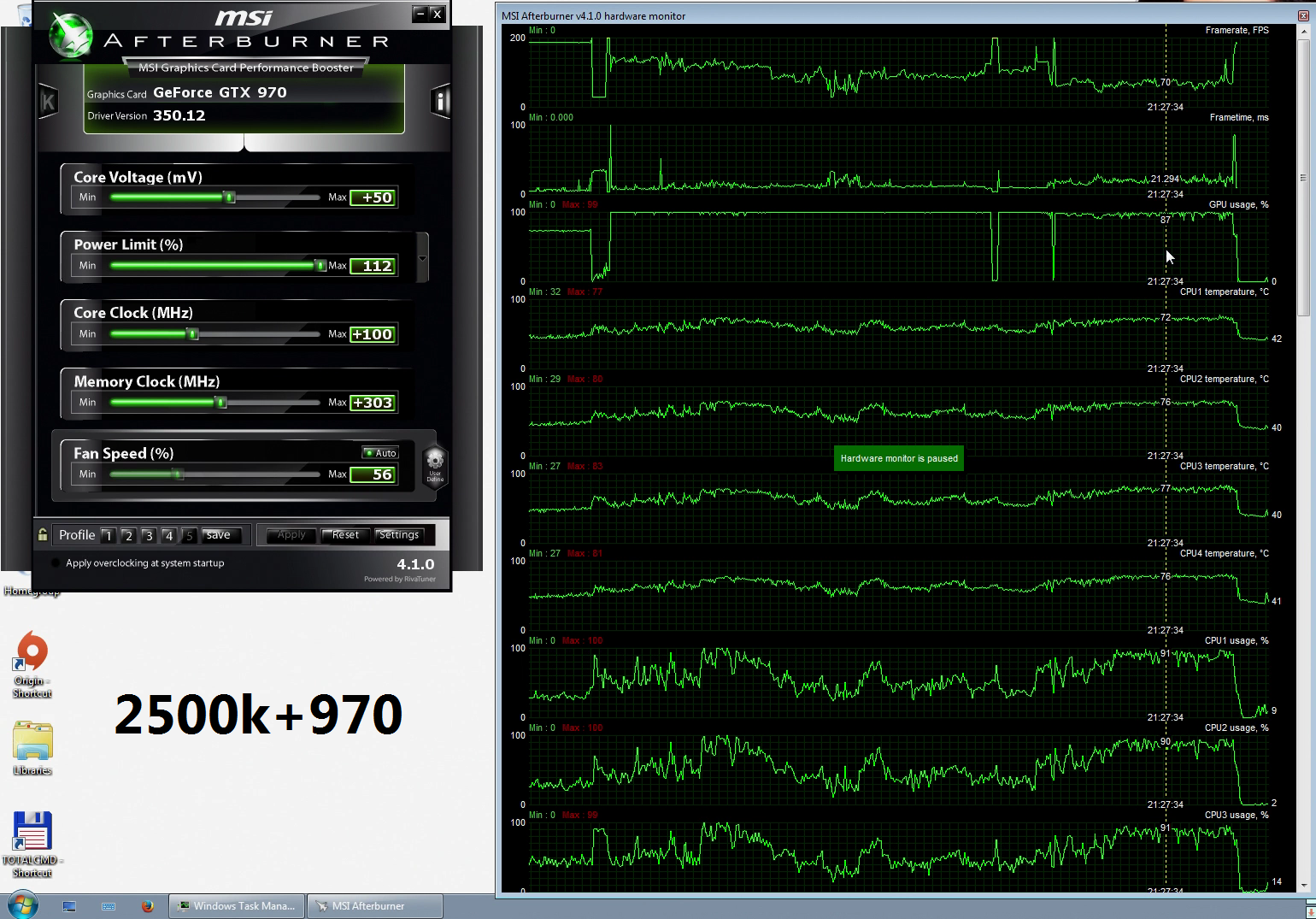Click the 'Framerate, FPS' graph label

click(x=1237, y=30)
